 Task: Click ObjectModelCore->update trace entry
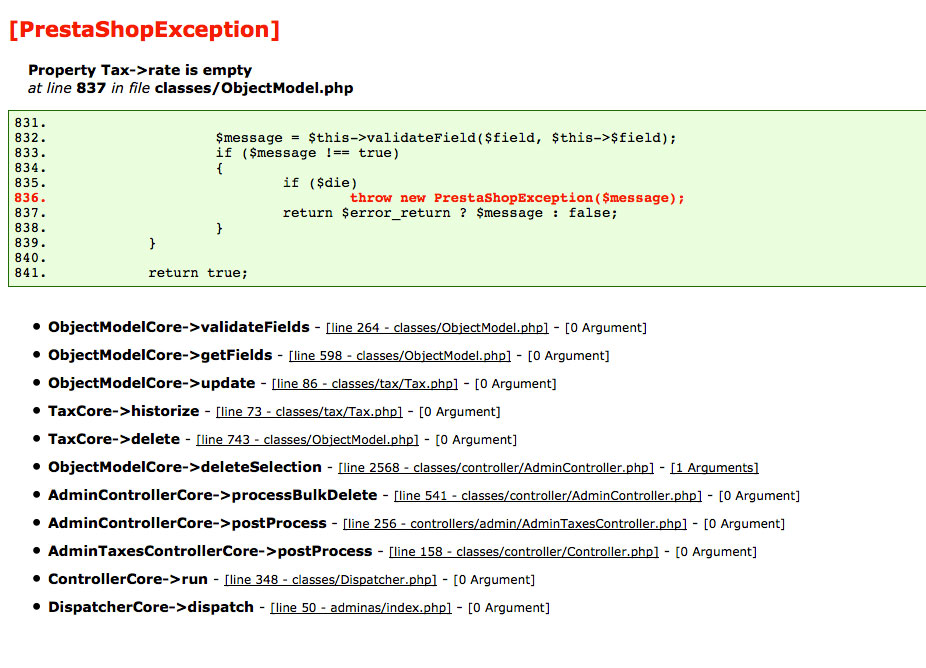click(x=152, y=383)
